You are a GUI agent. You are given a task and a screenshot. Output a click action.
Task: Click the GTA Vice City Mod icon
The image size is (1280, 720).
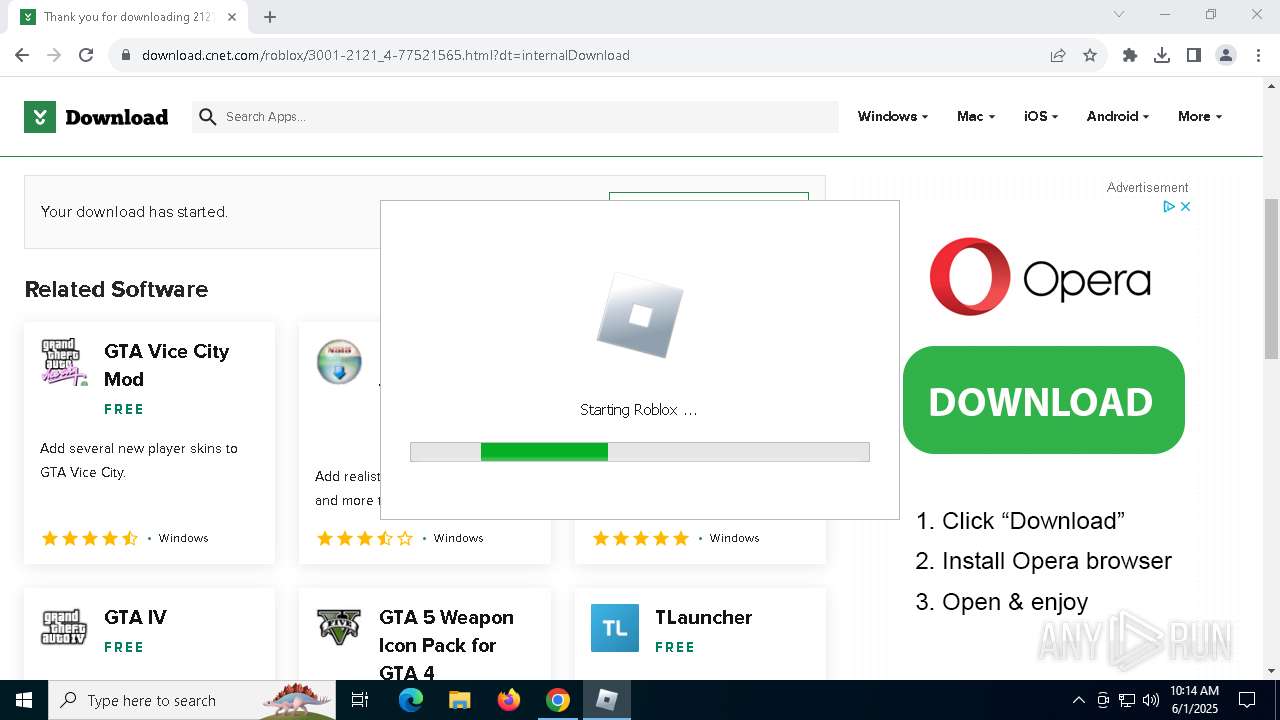64,362
